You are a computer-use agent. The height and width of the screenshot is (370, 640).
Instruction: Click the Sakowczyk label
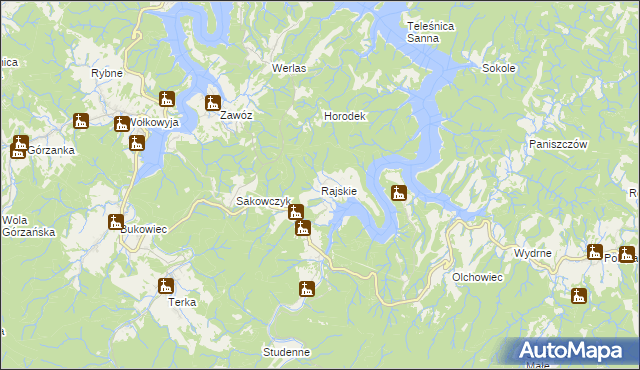(263, 201)
